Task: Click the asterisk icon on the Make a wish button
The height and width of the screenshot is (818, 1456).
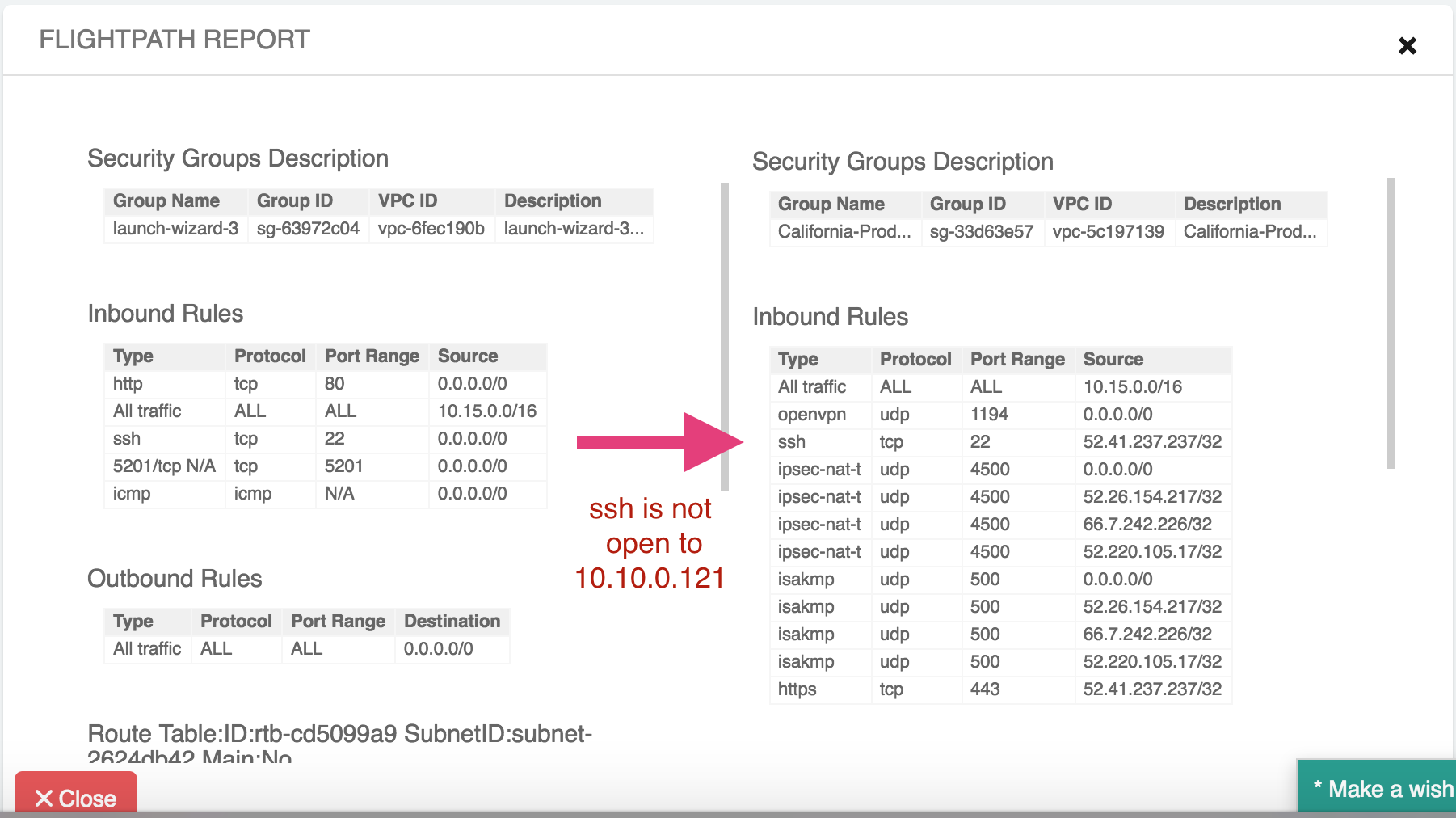Action: pyautogui.click(x=1318, y=788)
